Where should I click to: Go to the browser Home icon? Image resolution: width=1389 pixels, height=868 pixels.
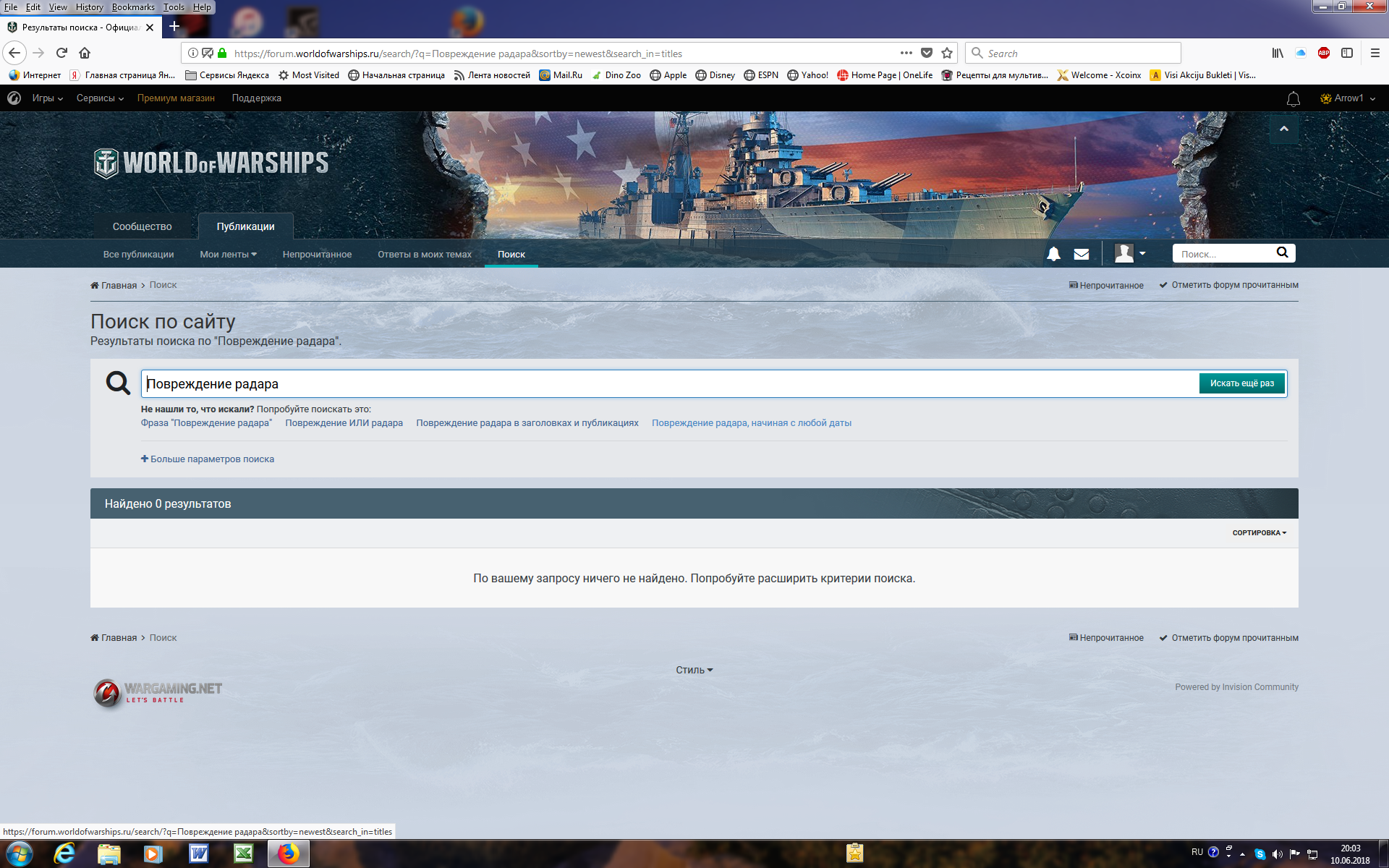(x=85, y=53)
